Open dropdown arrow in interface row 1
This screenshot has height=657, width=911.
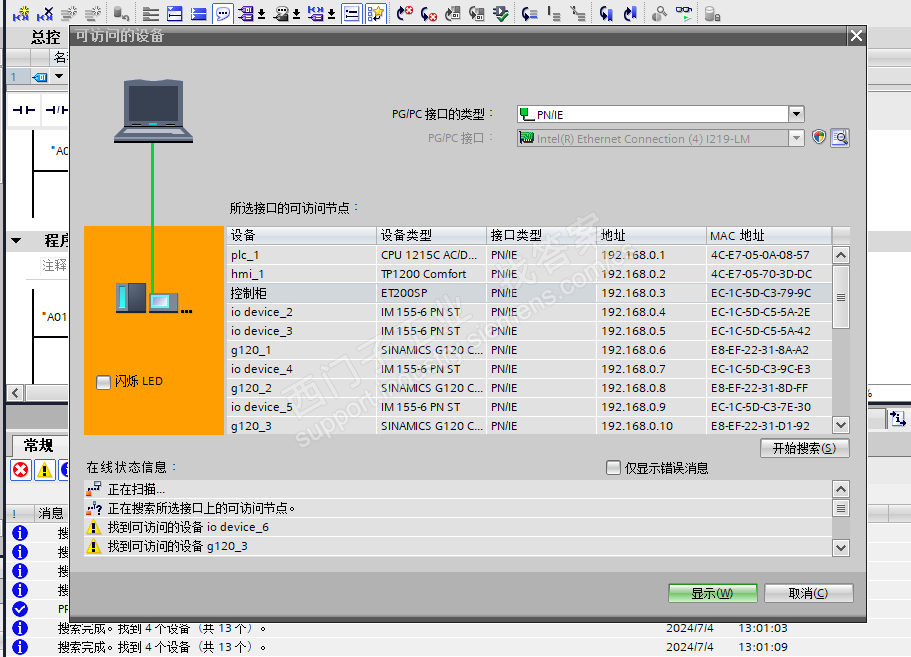coord(59,76)
